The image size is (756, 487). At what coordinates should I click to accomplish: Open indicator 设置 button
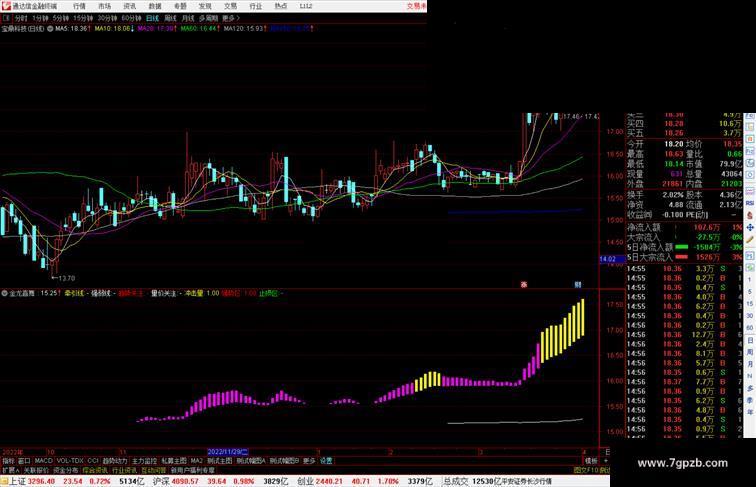[326, 461]
